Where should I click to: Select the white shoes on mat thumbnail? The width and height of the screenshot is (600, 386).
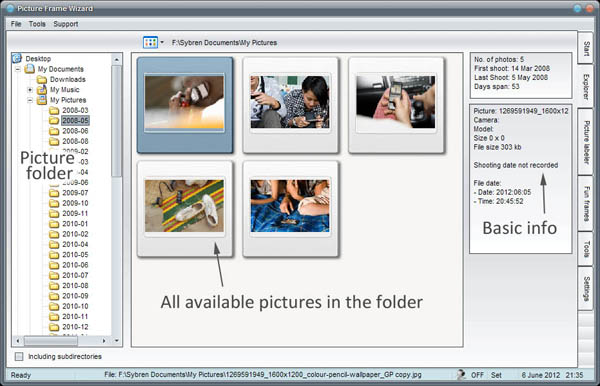pyautogui.click(x=185, y=209)
